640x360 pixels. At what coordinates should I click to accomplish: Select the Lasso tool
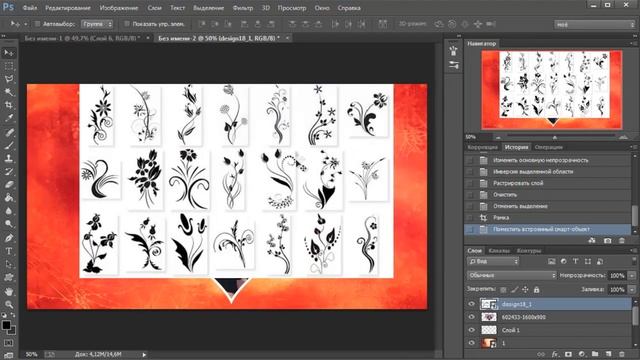tap(9, 79)
